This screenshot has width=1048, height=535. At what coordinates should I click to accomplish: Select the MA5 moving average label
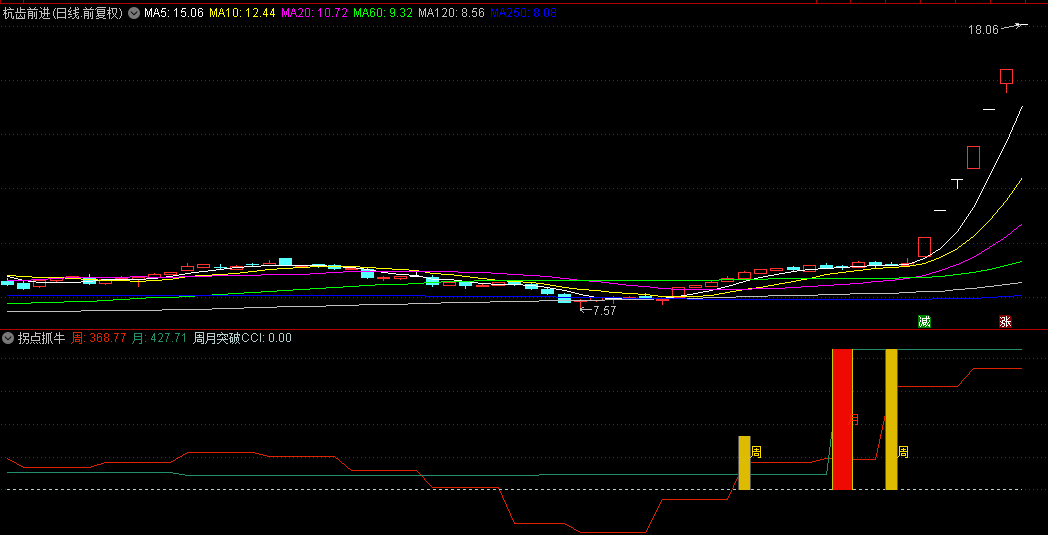coord(174,13)
